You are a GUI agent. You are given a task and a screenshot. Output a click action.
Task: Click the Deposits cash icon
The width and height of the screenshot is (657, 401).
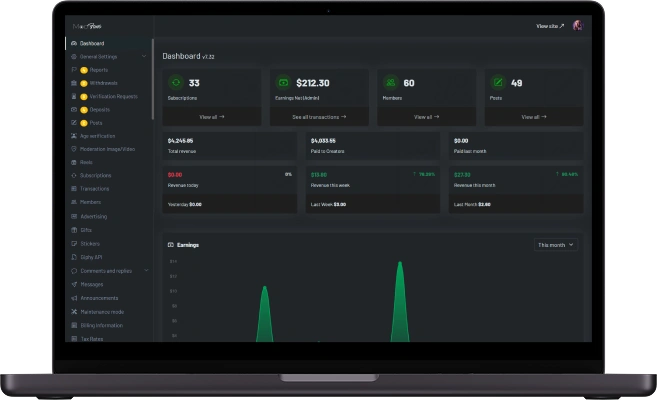(x=74, y=109)
